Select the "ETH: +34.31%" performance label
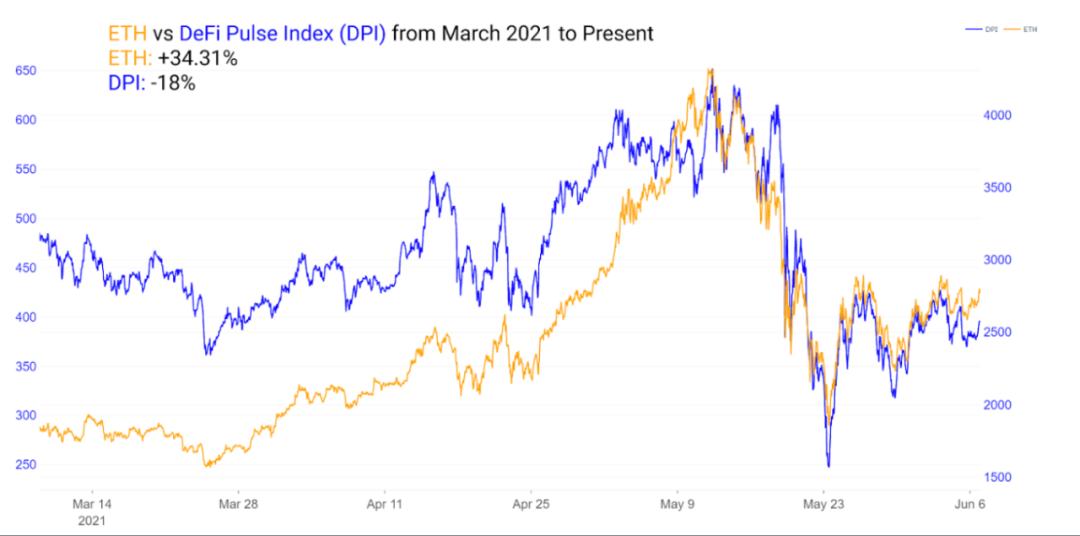Image resolution: width=1080 pixels, height=536 pixels. pyautogui.click(x=173, y=59)
